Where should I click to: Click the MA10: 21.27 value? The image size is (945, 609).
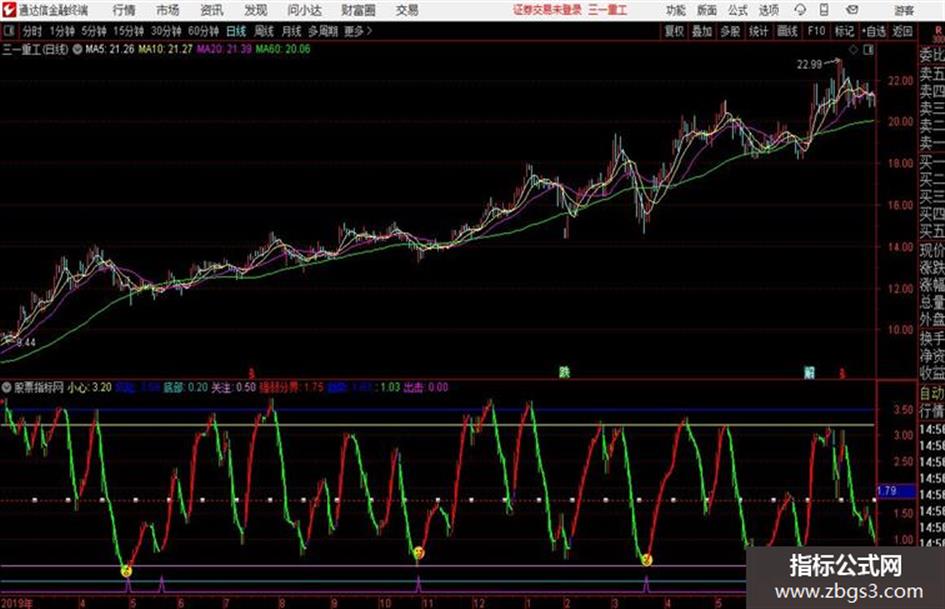point(165,49)
